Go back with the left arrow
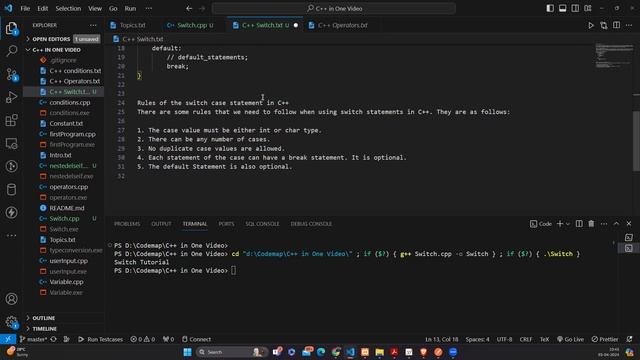The height and width of the screenshot is (360, 640). point(189,8)
